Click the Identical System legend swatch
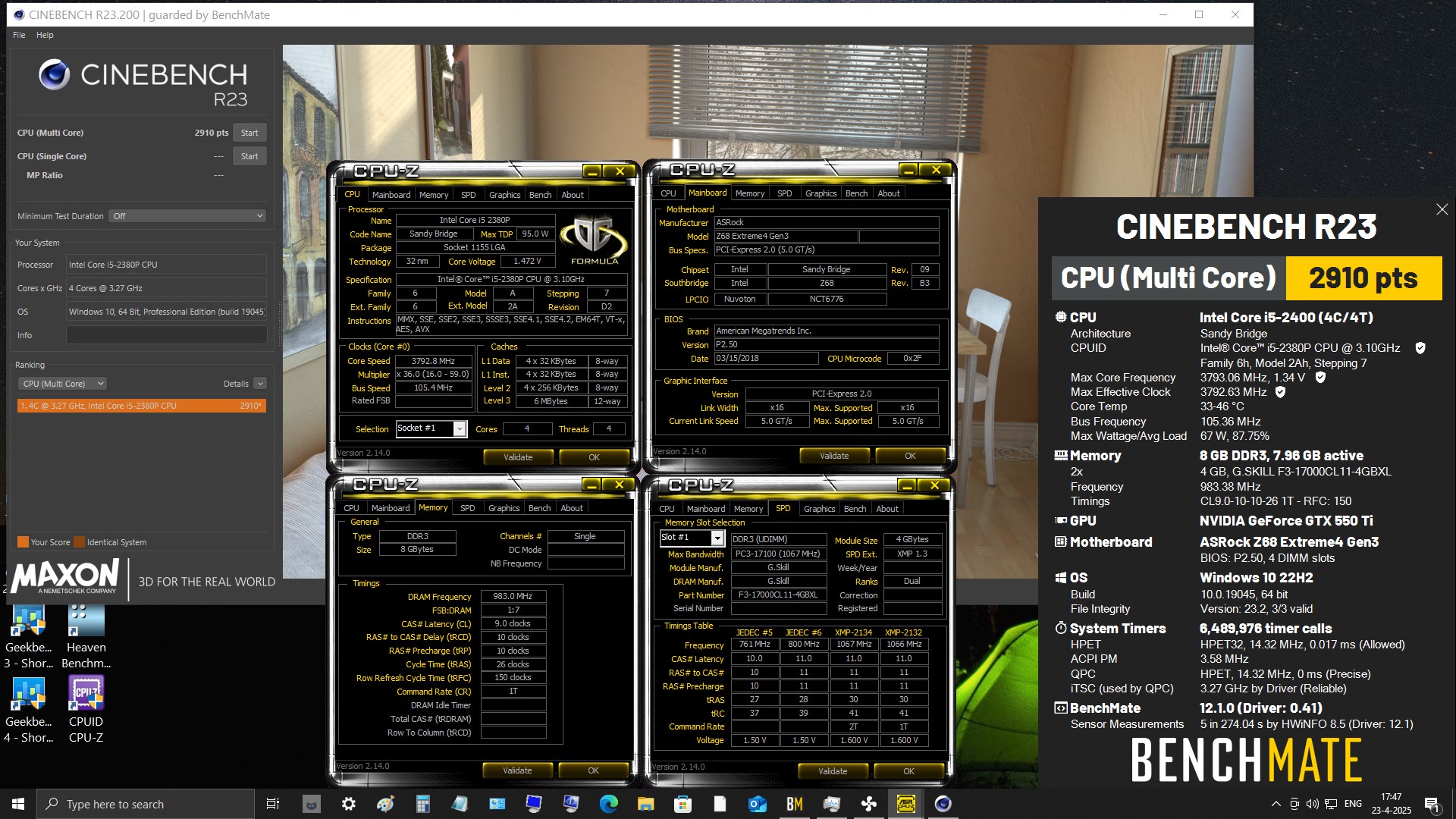Viewport: 1456px width, 819px height. click(x=79, y=542)
